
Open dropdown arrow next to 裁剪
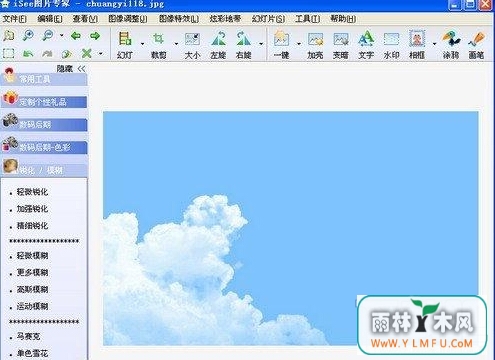click(176, 44)
